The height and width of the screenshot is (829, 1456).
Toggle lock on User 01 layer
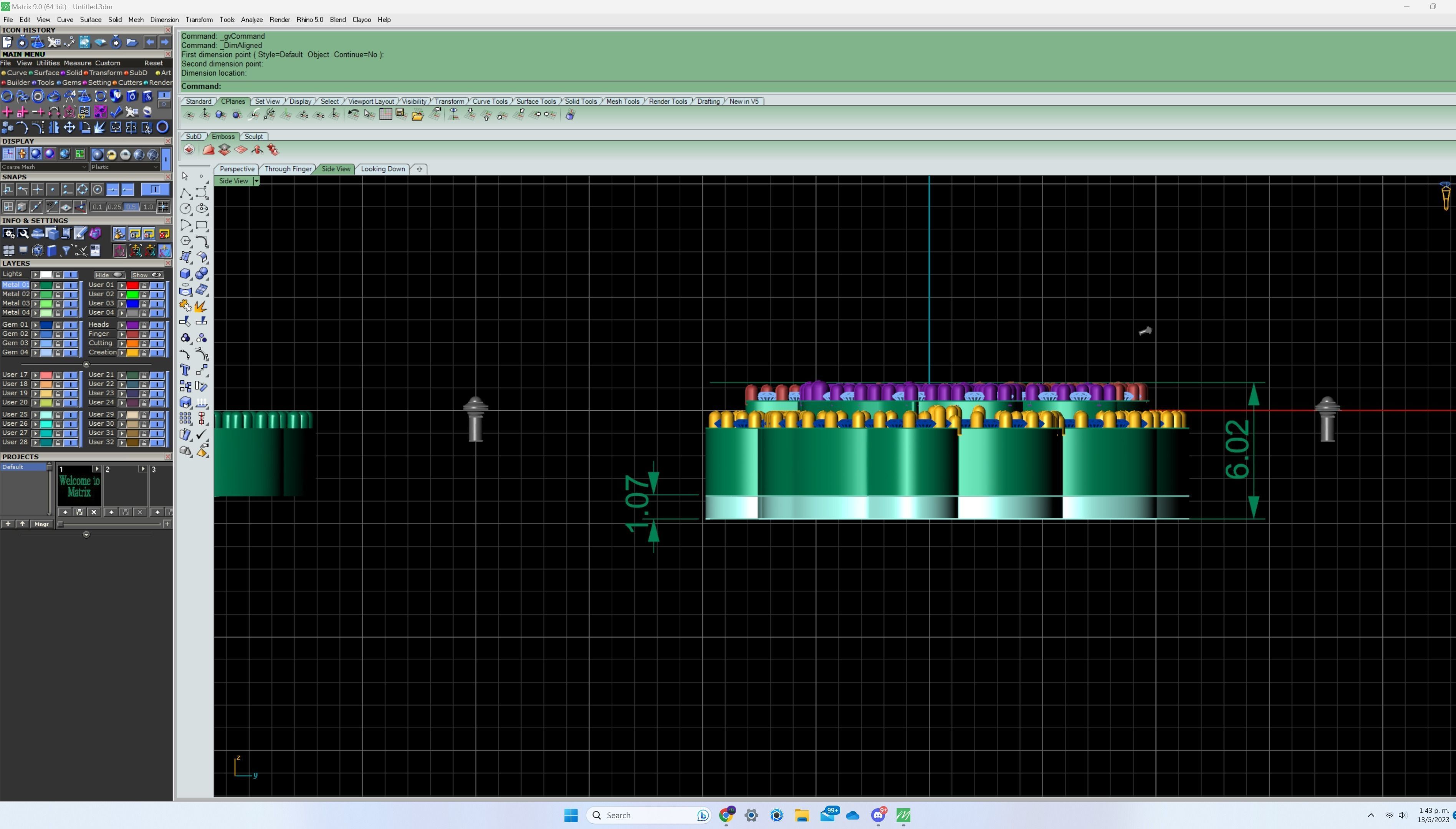pyautogui.click(x=145, y=285)
